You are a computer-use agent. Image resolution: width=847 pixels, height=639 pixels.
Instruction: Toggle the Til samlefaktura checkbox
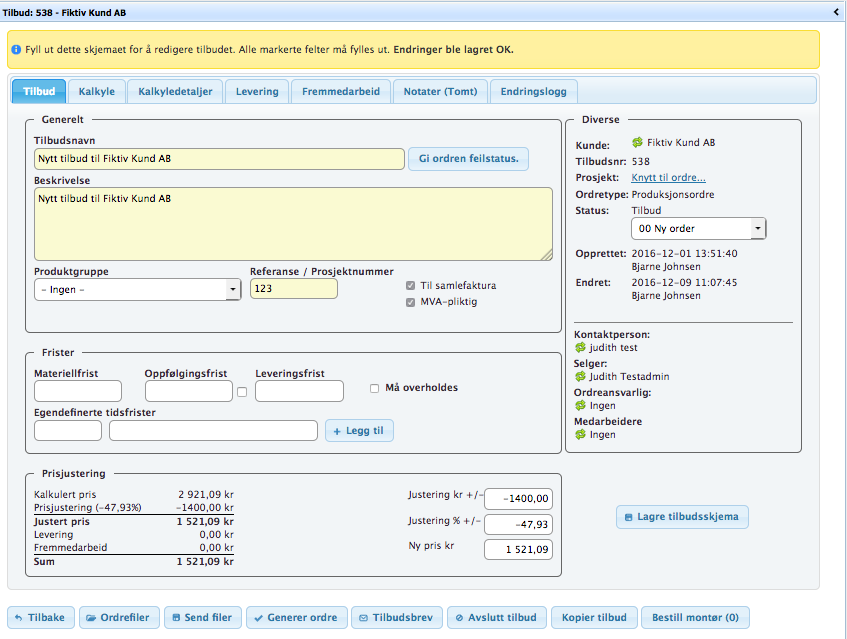tap(410, 286)
